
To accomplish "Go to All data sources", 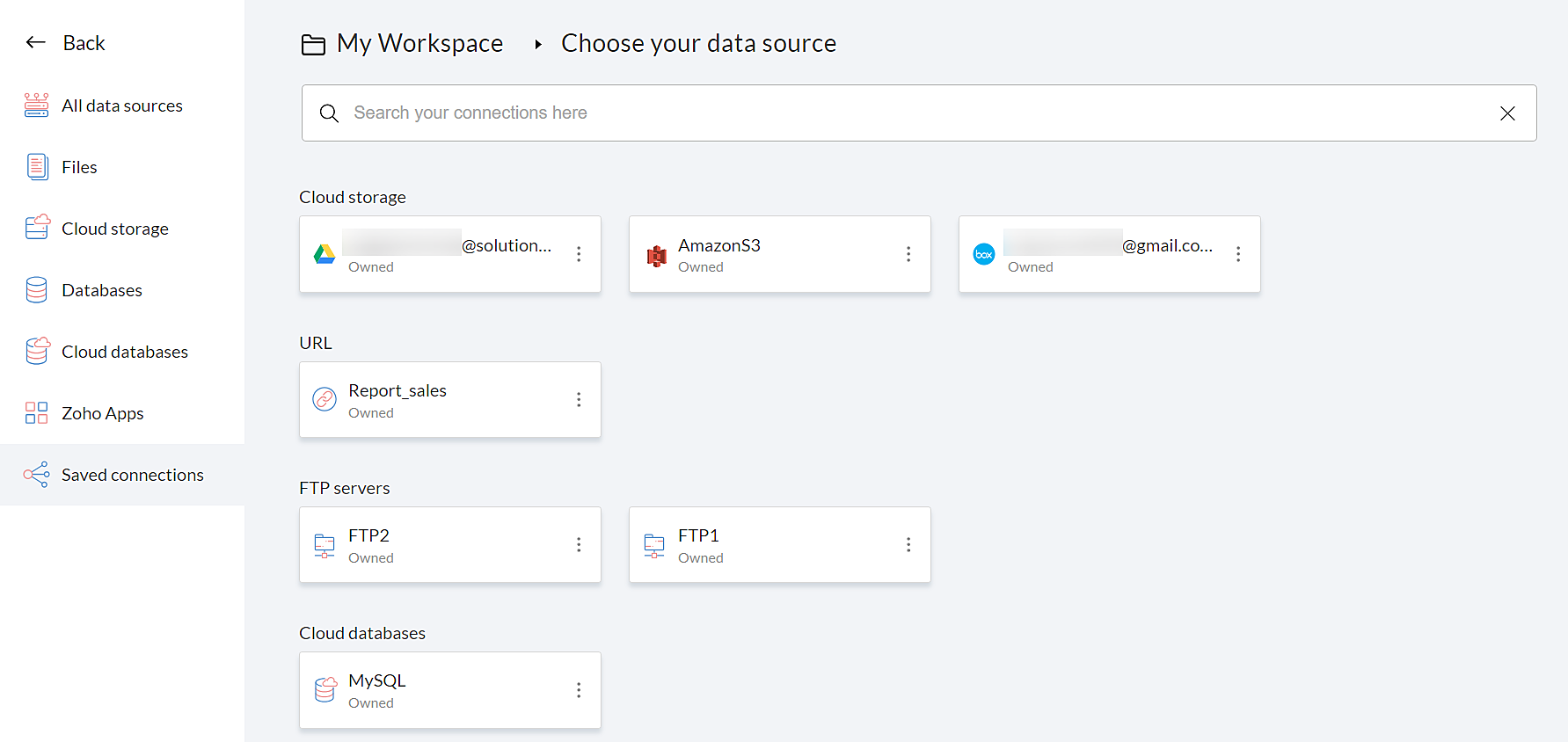I will point(121,105).
